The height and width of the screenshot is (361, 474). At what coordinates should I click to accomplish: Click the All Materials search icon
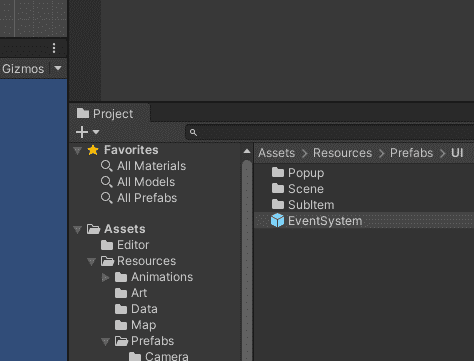(106, 166)
